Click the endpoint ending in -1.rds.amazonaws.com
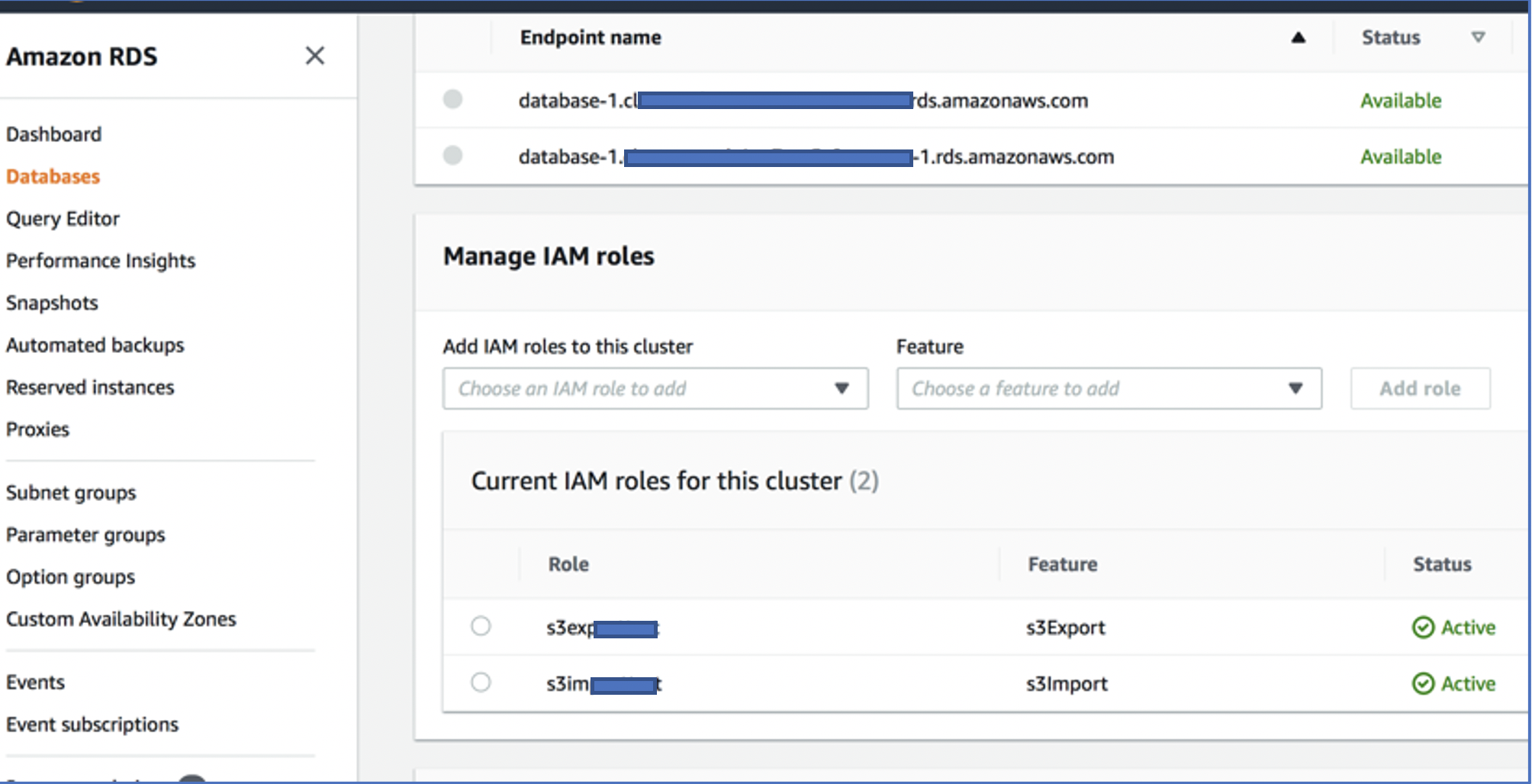The height and width of the screenshot is (784, 1532). pyautogui.click(x=816, y=156)
